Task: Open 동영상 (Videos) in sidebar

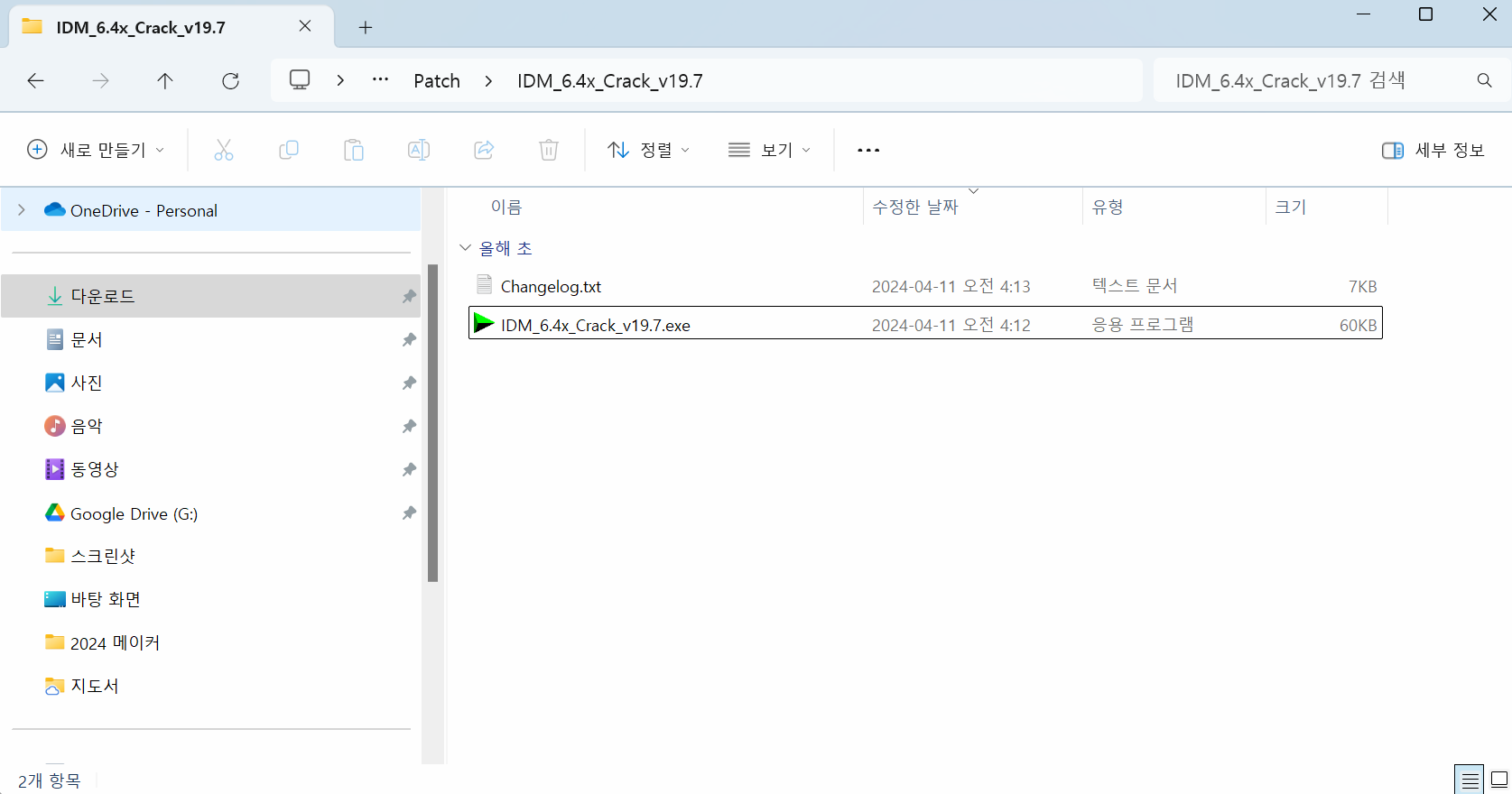Action: 210,469
